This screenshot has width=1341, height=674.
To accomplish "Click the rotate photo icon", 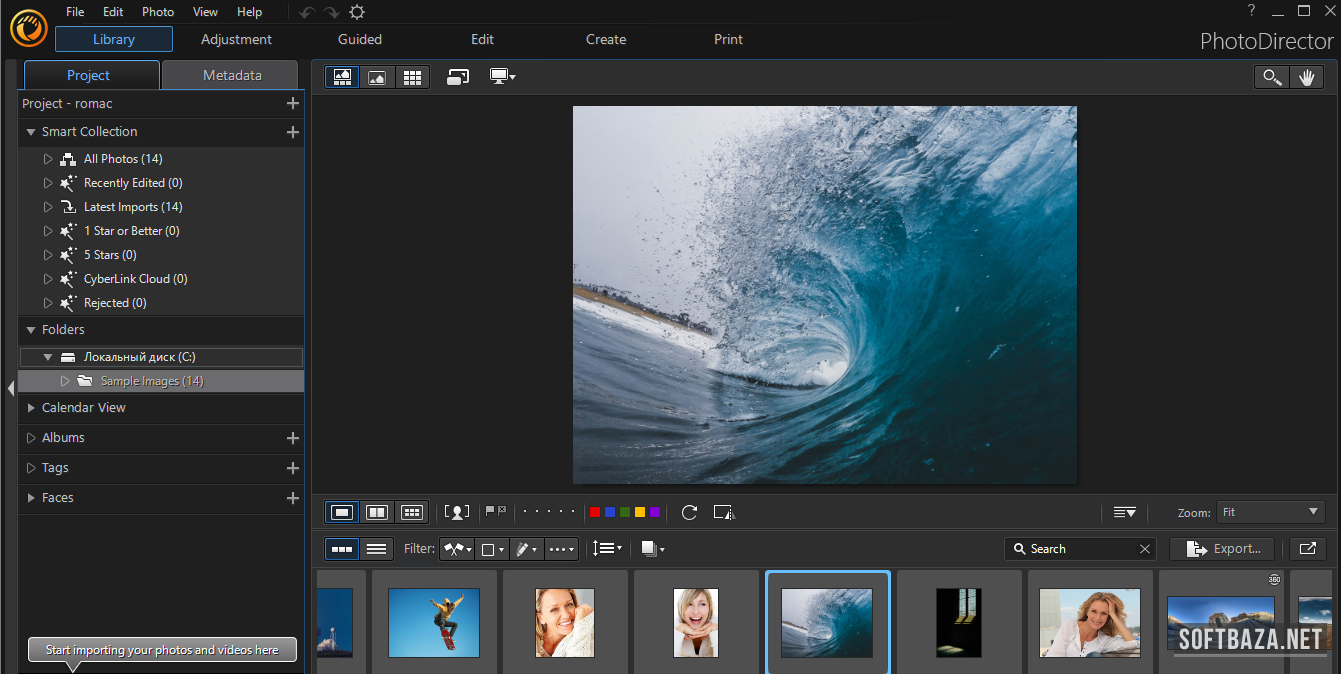I will [x=689, y=512].
